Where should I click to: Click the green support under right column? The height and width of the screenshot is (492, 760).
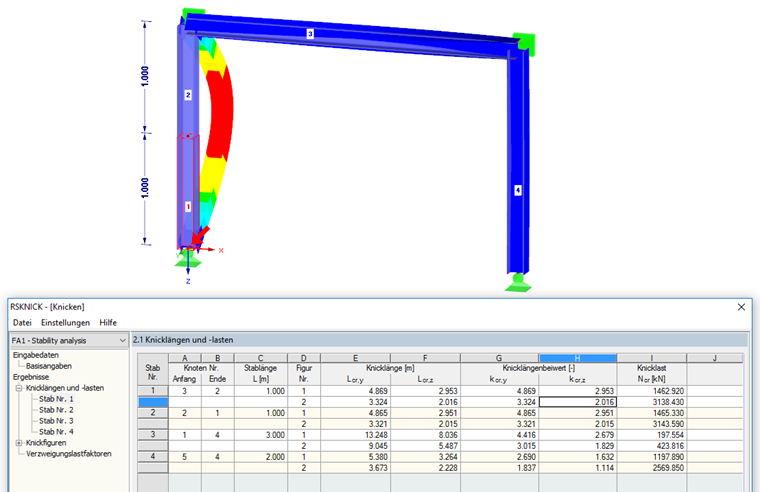[x=518, y=283]
